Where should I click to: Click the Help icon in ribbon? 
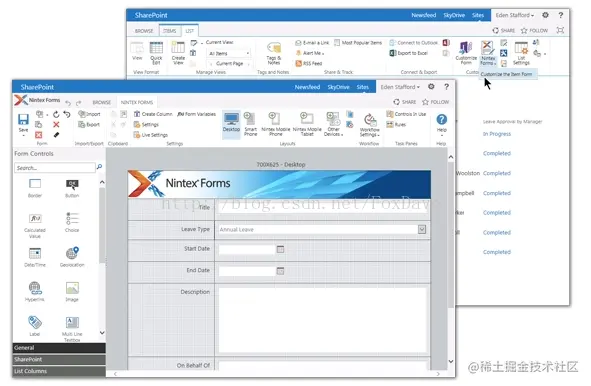click(x=441, y=124)
